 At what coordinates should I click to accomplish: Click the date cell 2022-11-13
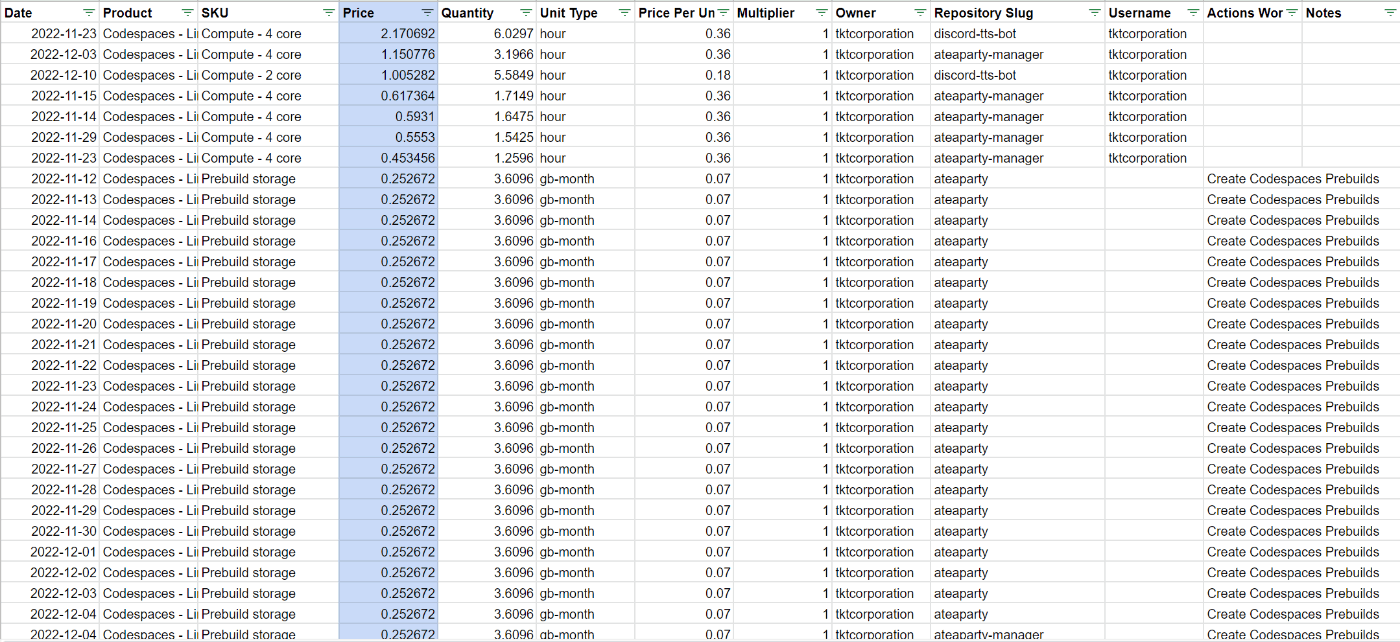pyautogui.click(x=50, y=199)
